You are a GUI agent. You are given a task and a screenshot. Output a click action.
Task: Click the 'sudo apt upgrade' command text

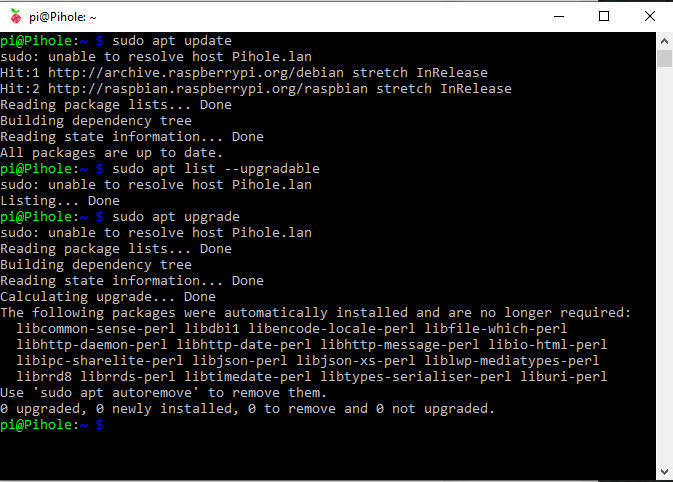(x=176, y=217)
